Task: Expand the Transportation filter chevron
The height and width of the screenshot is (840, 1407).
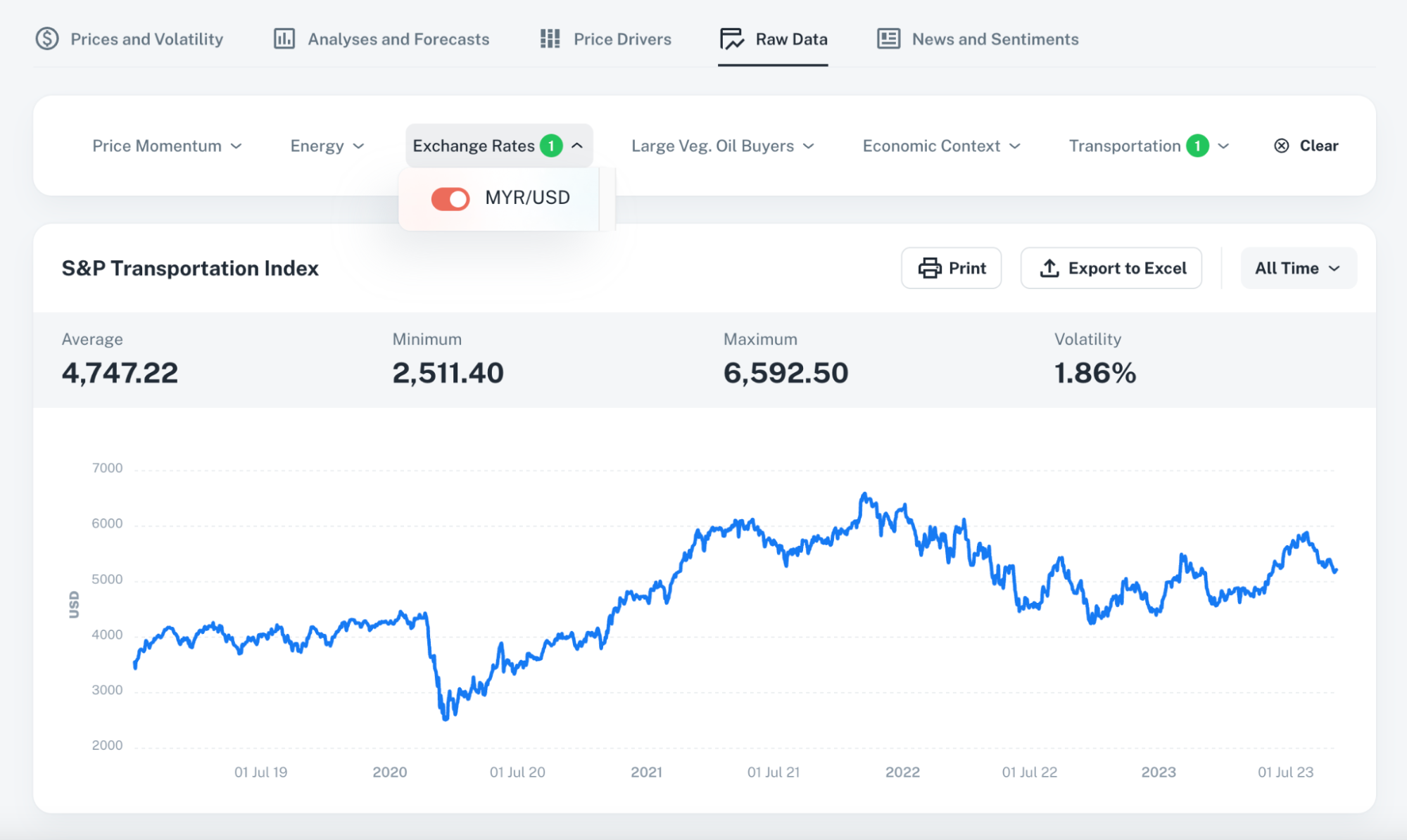Action: [x=1223, y=146]
